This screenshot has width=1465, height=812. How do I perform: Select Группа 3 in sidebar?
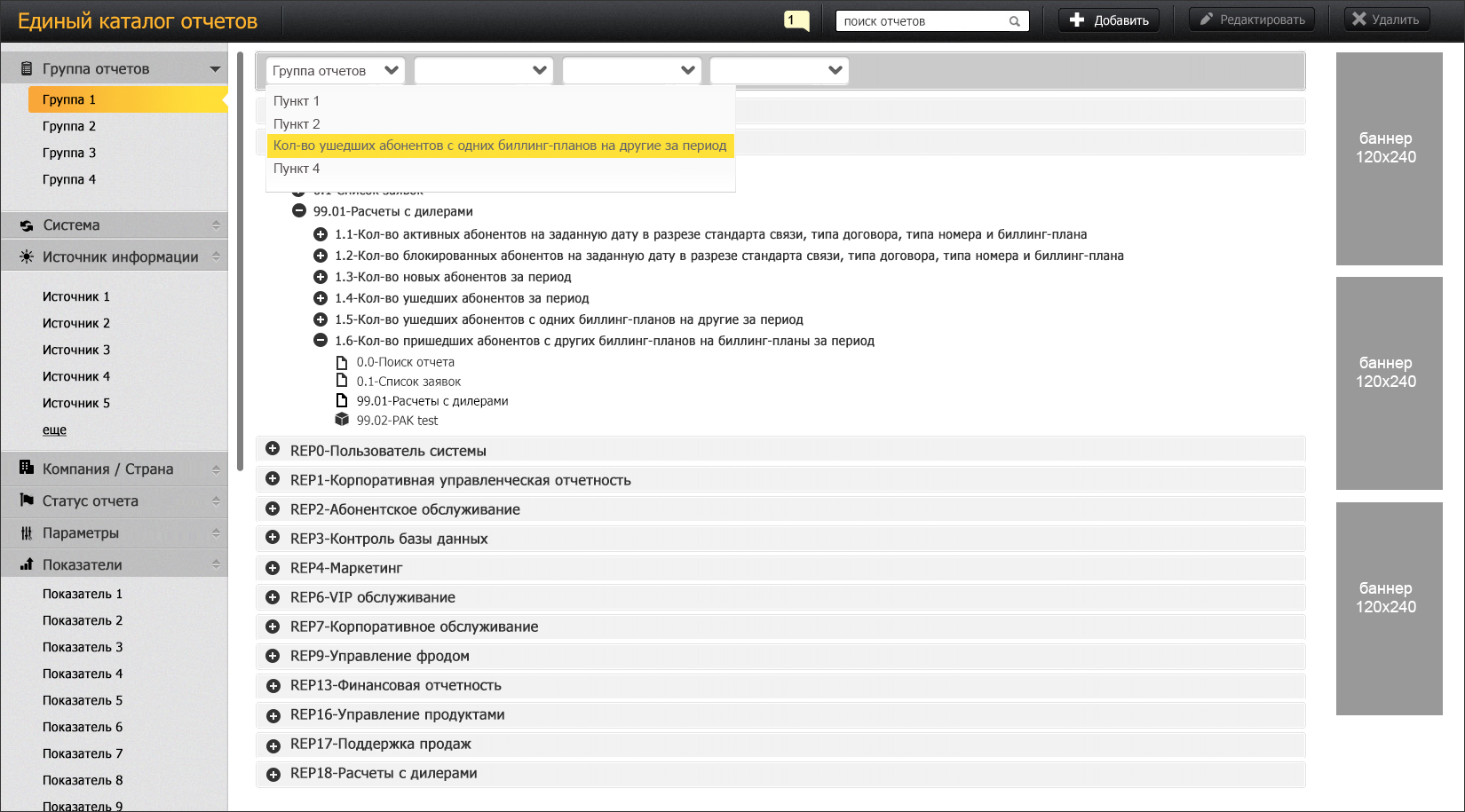69,153
